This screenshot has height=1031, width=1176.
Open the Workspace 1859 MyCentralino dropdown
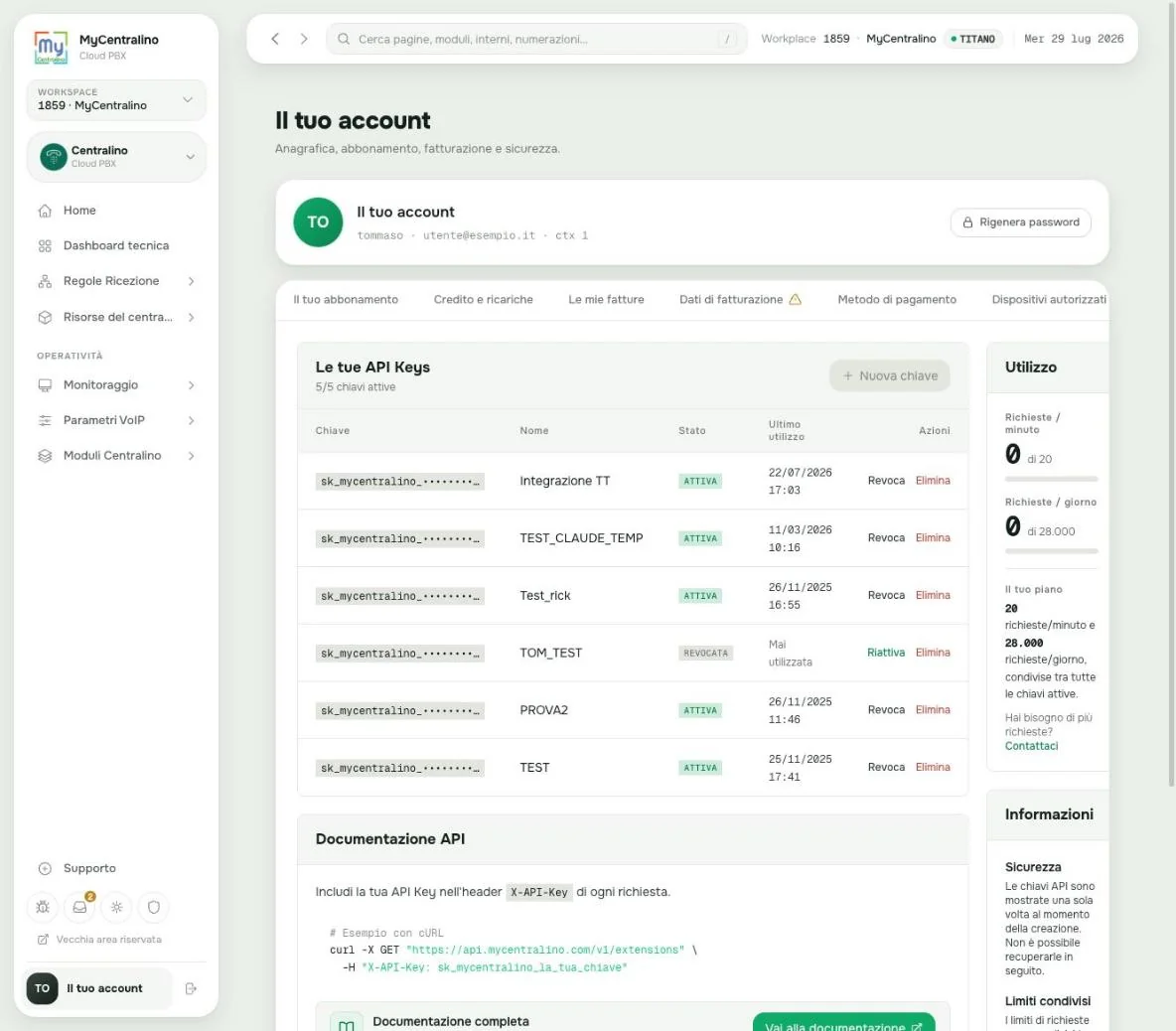click(115, 99)
